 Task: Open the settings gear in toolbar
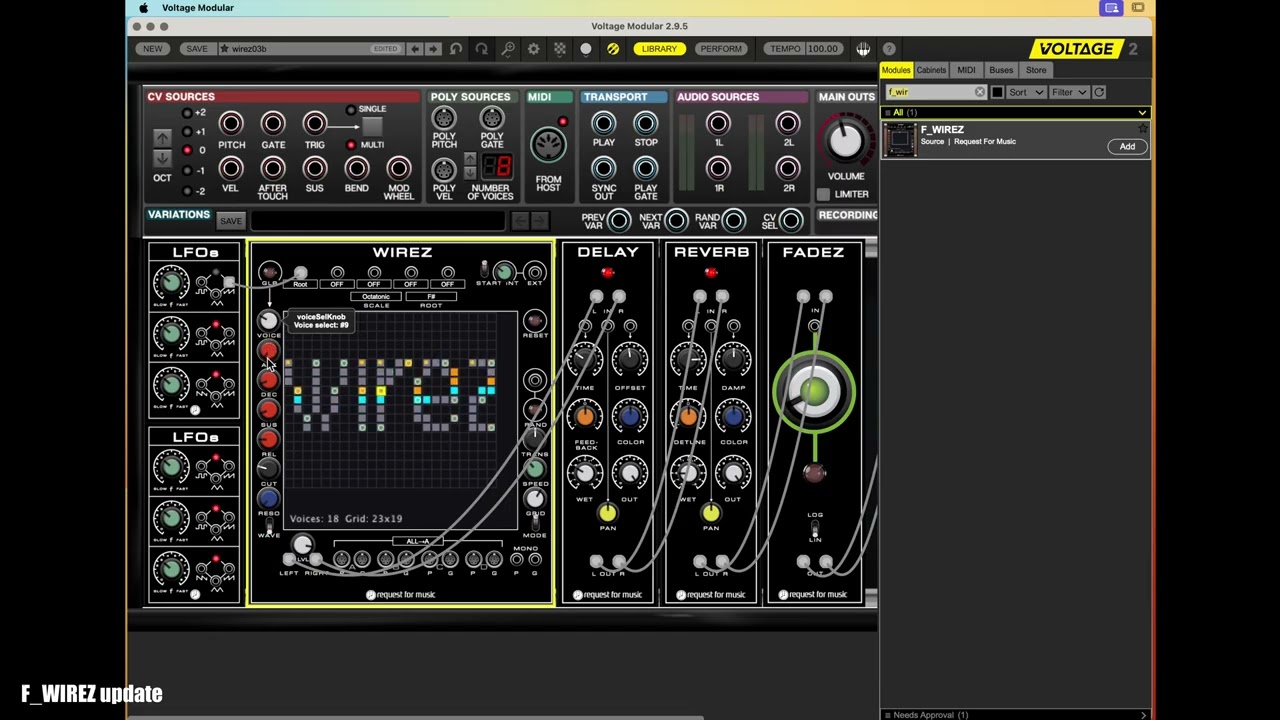[x=534, y=49]
